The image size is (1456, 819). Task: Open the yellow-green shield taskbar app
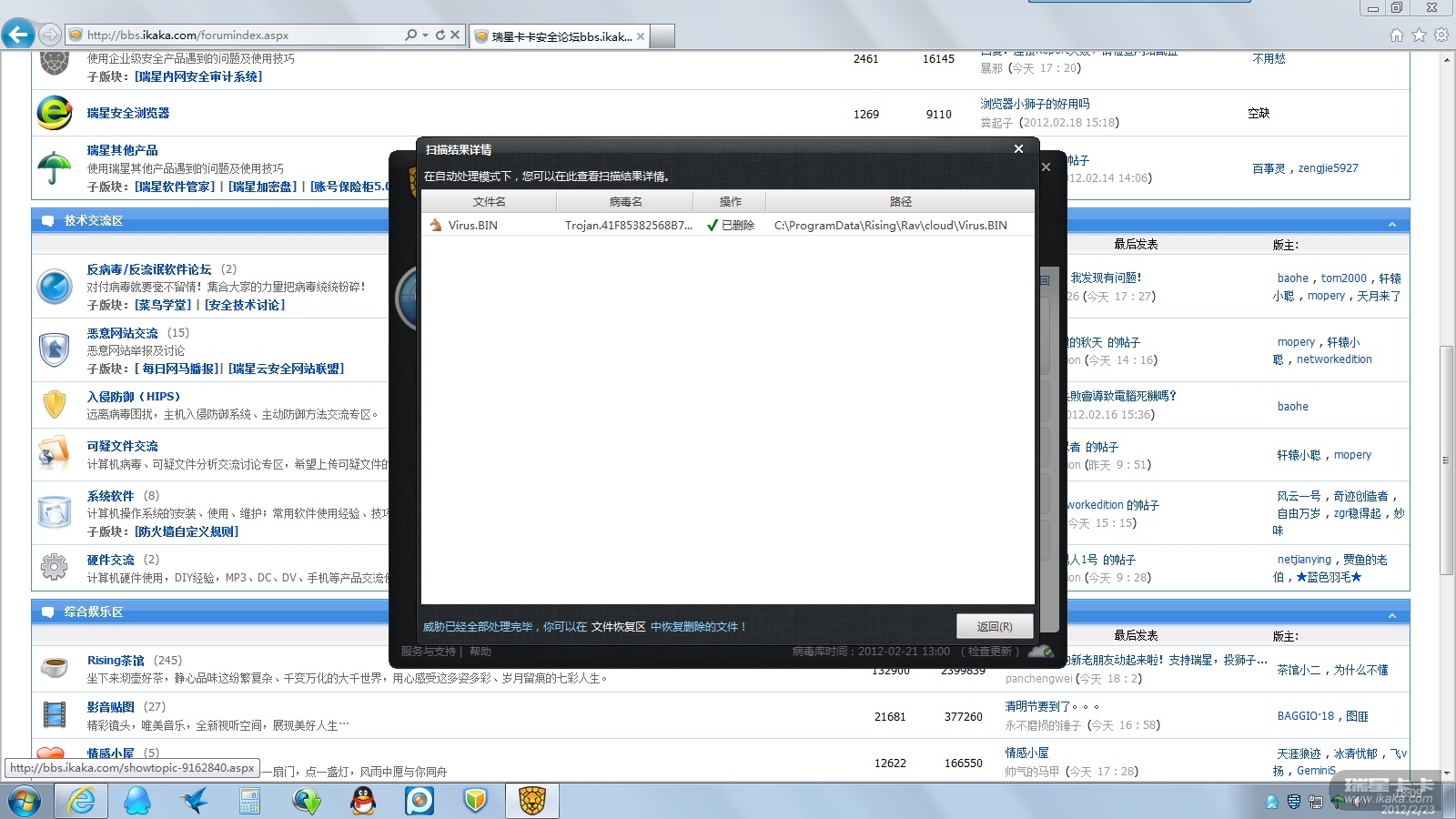pyautogui.click(x=476, y=801)
